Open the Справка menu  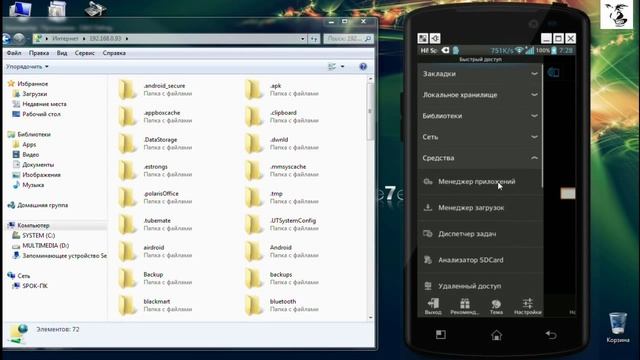tap(114, 53)
